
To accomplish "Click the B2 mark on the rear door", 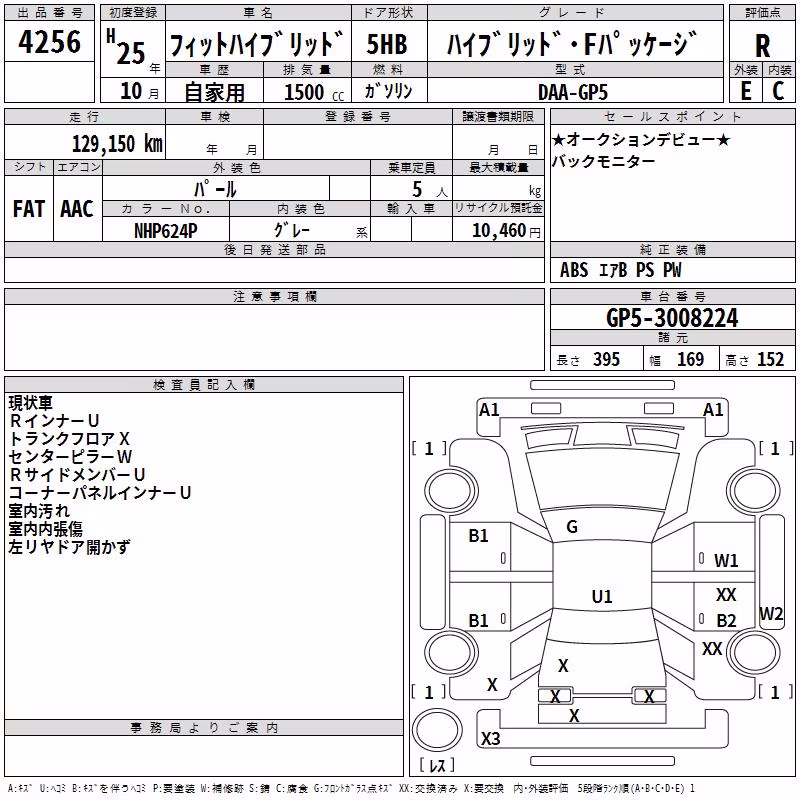I will tap(726, 620).
